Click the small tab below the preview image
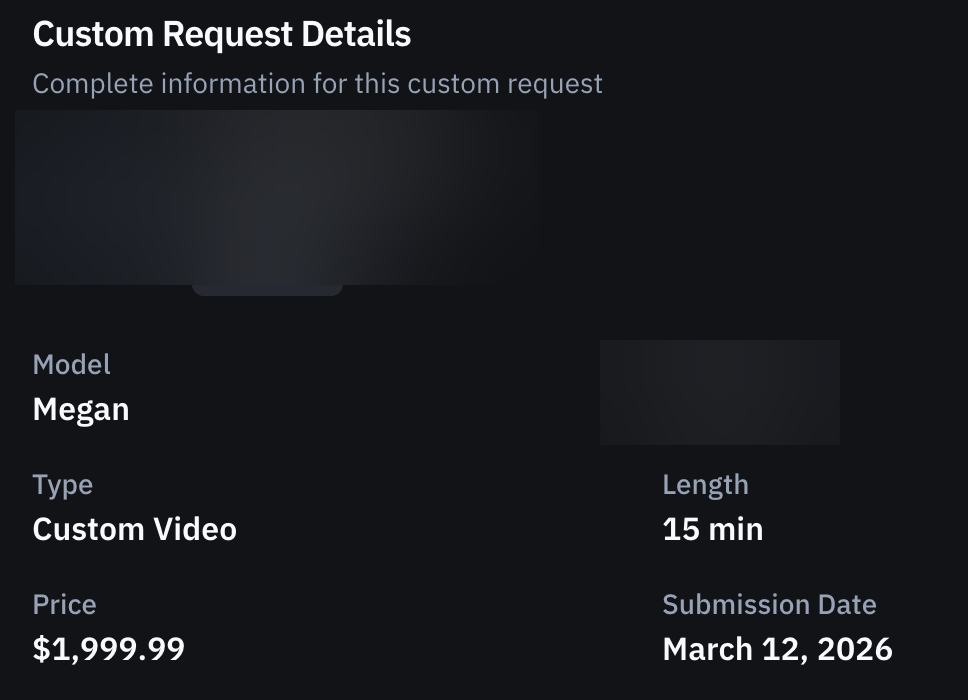The image size is (968, 700). tap(267, 290)
